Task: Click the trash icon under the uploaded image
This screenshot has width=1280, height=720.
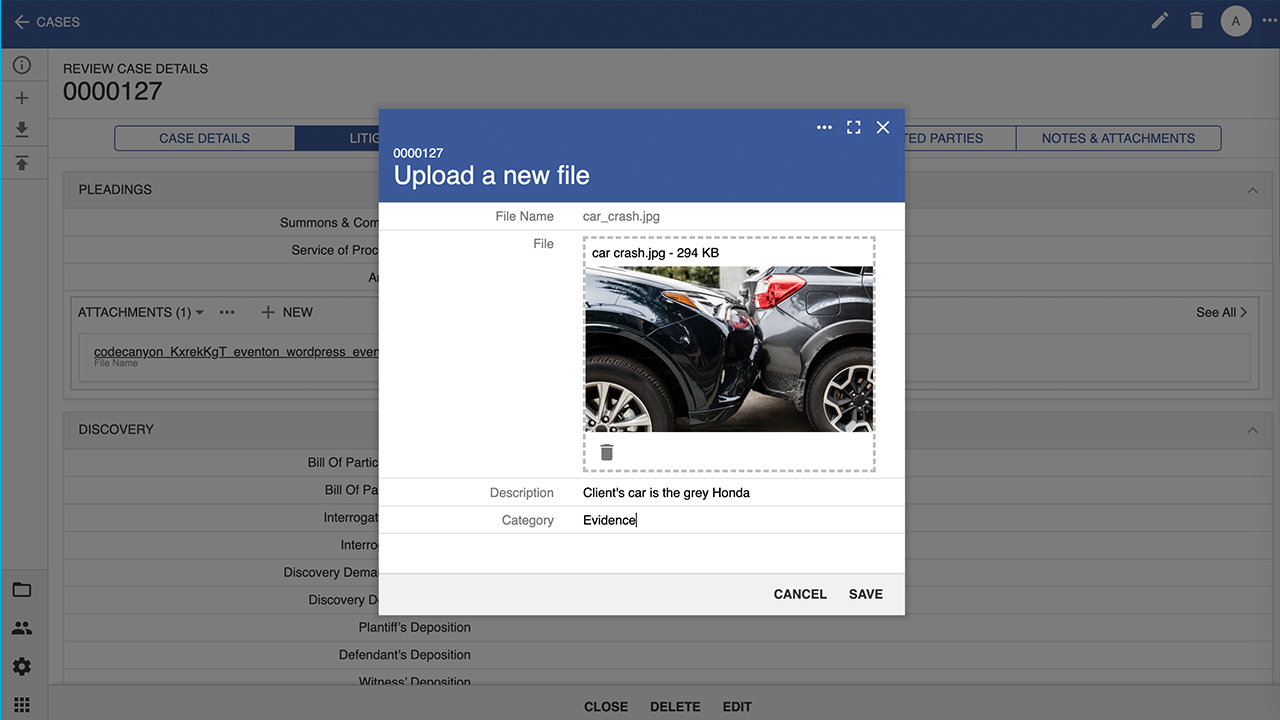Action: (606, 452)
